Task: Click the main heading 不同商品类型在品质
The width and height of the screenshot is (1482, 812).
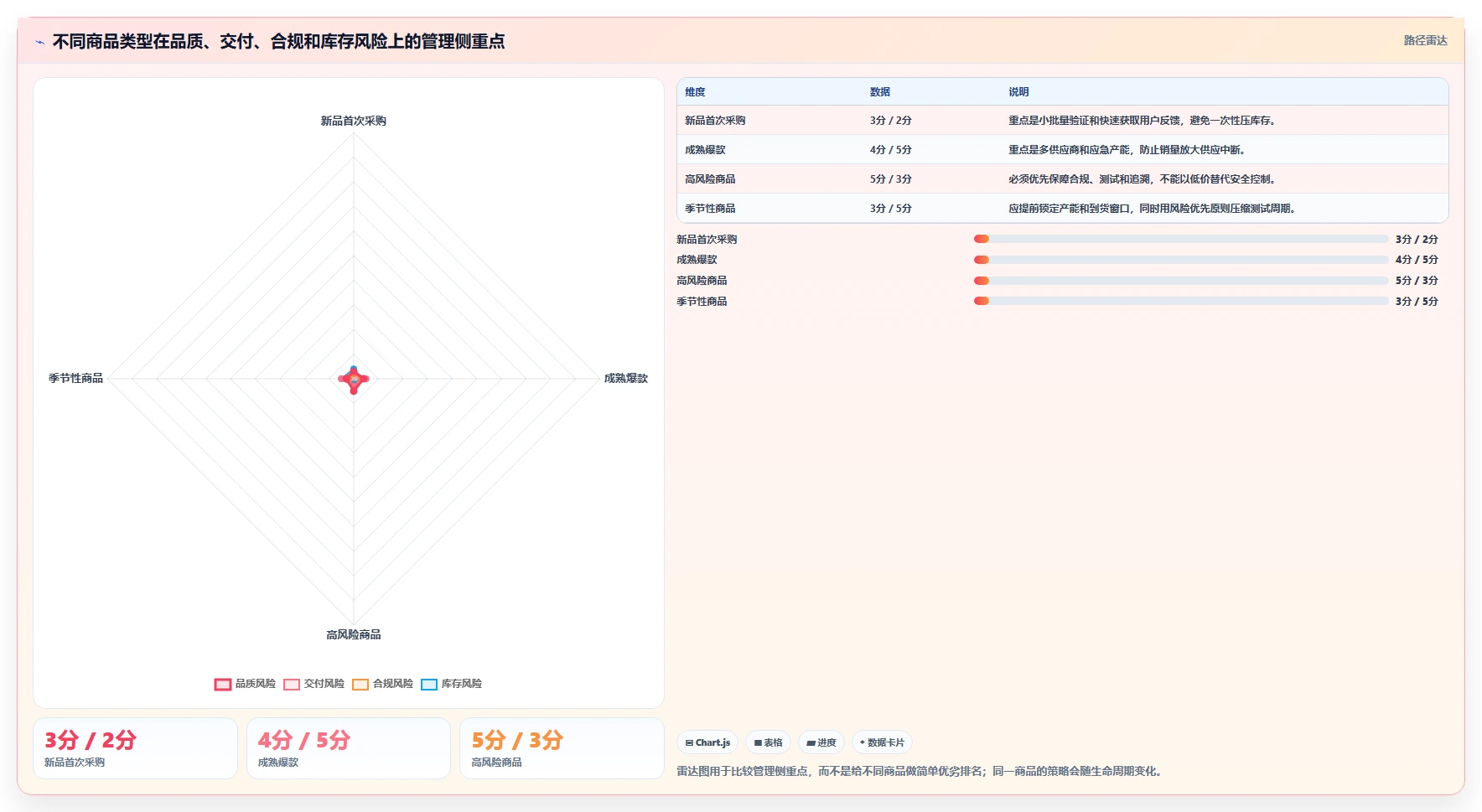Action: [x=278, y=41]
